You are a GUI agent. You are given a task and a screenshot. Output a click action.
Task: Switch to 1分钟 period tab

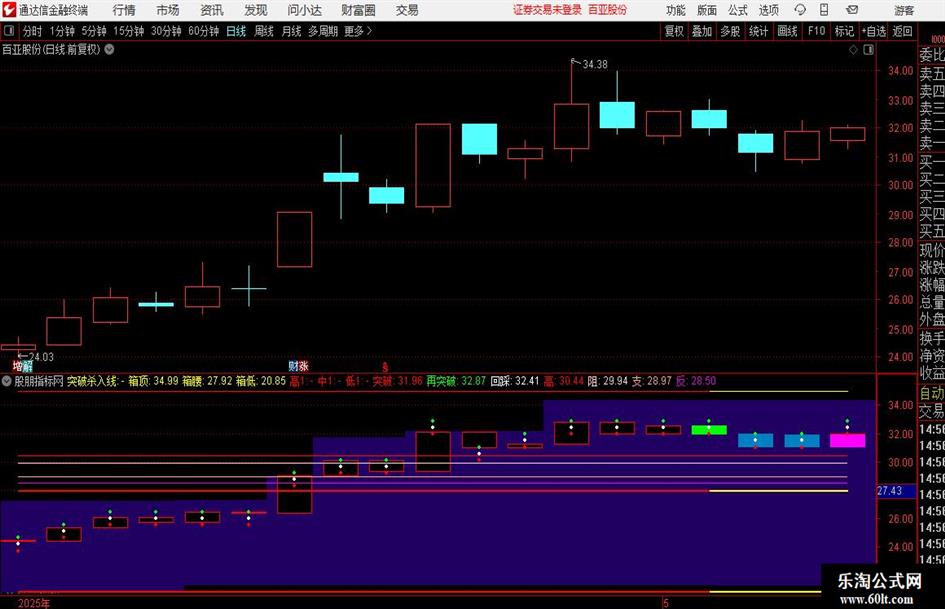pyautogui.click(x=61, y=31)
